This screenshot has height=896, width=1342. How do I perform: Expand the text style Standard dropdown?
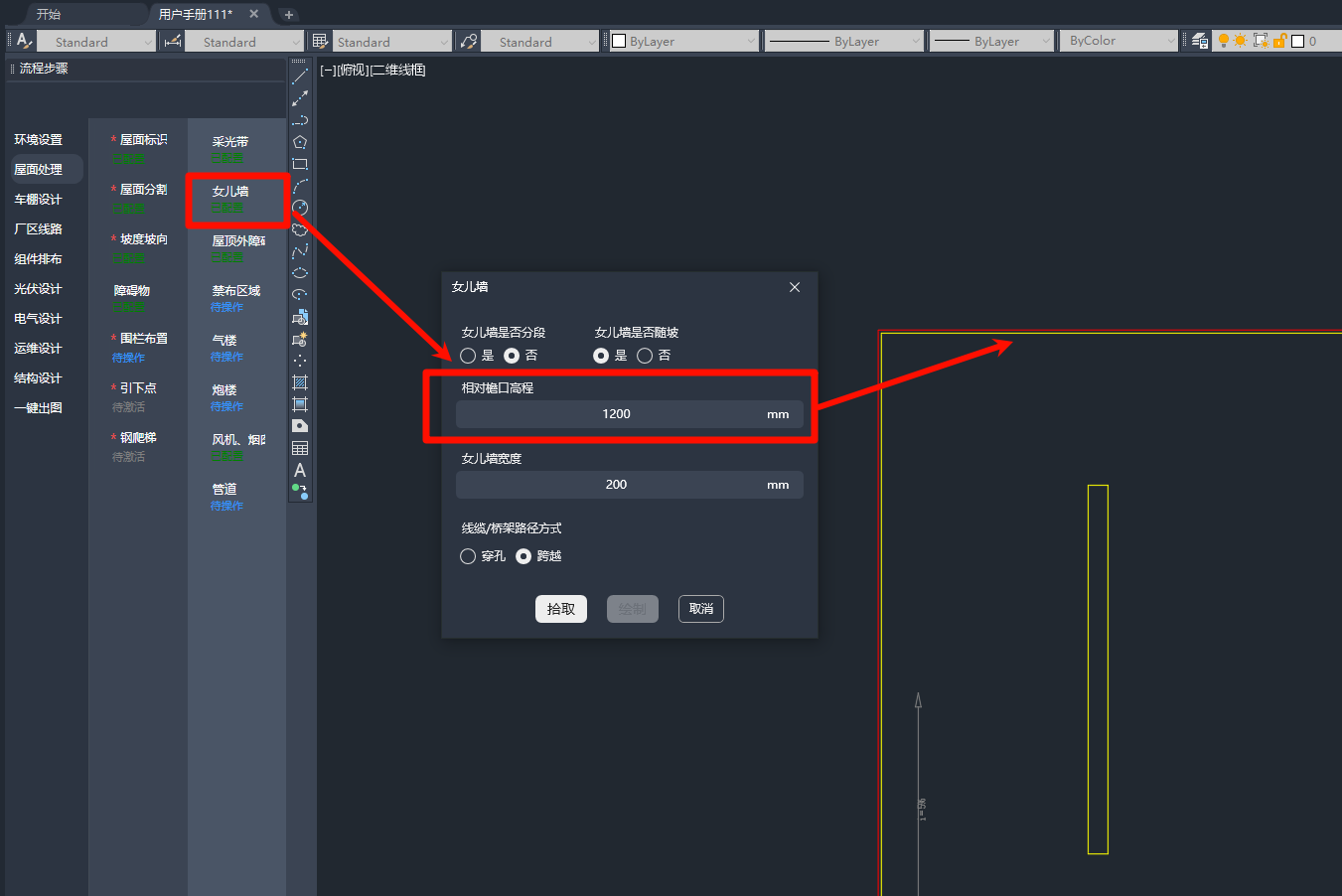96,42
